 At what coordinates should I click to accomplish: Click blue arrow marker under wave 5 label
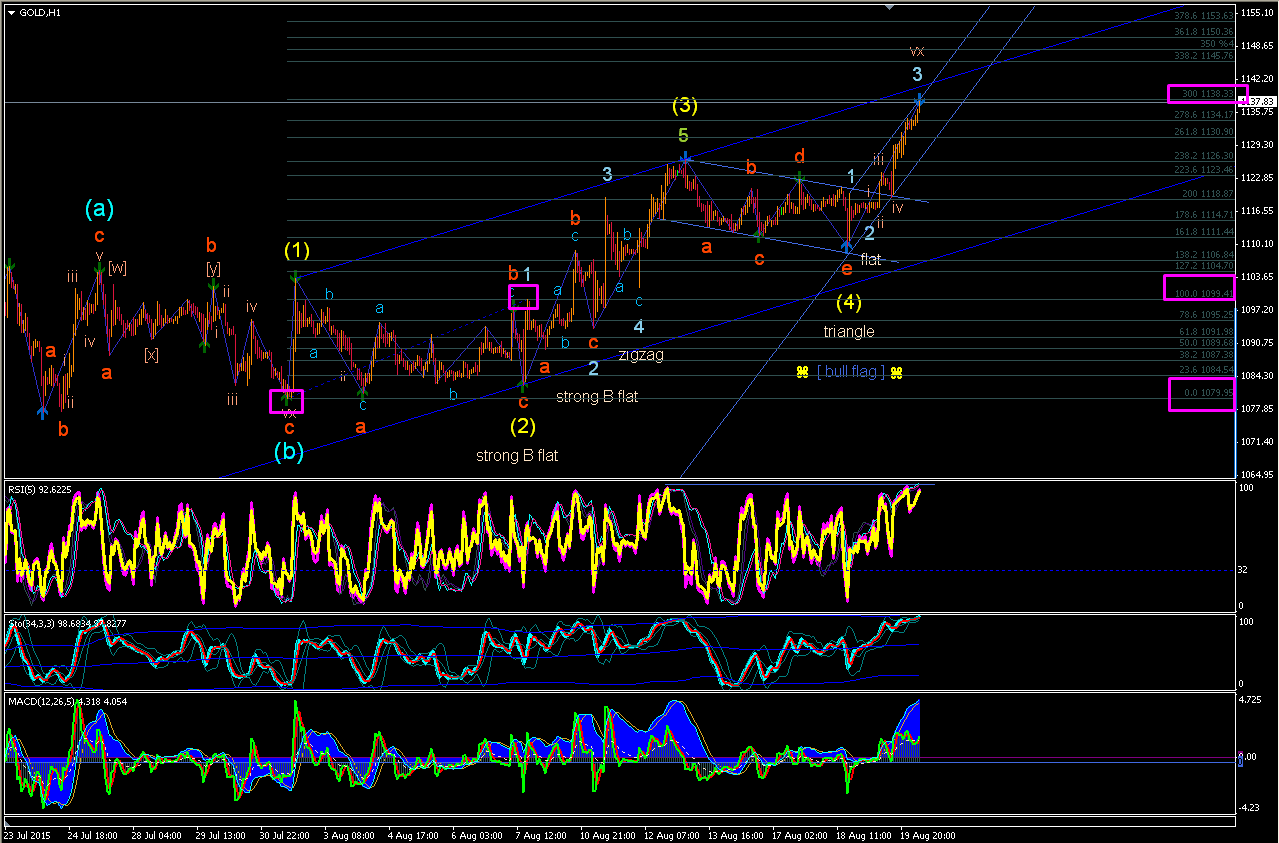click(x=685, y=158)
